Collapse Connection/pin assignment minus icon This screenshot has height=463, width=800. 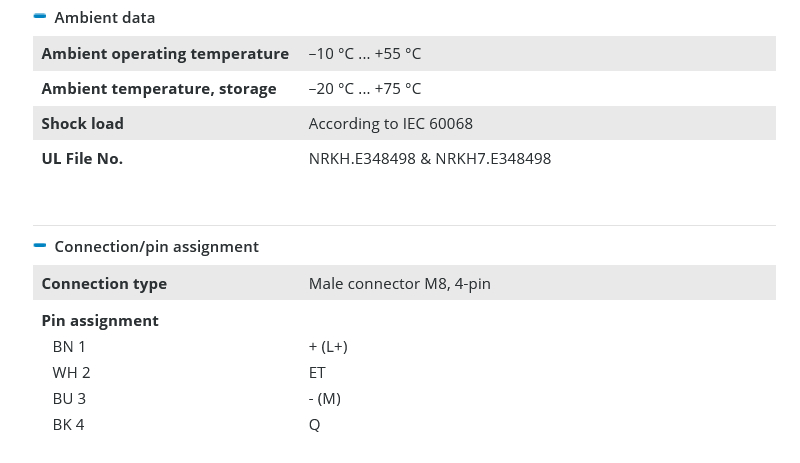(x=40, y=245)
